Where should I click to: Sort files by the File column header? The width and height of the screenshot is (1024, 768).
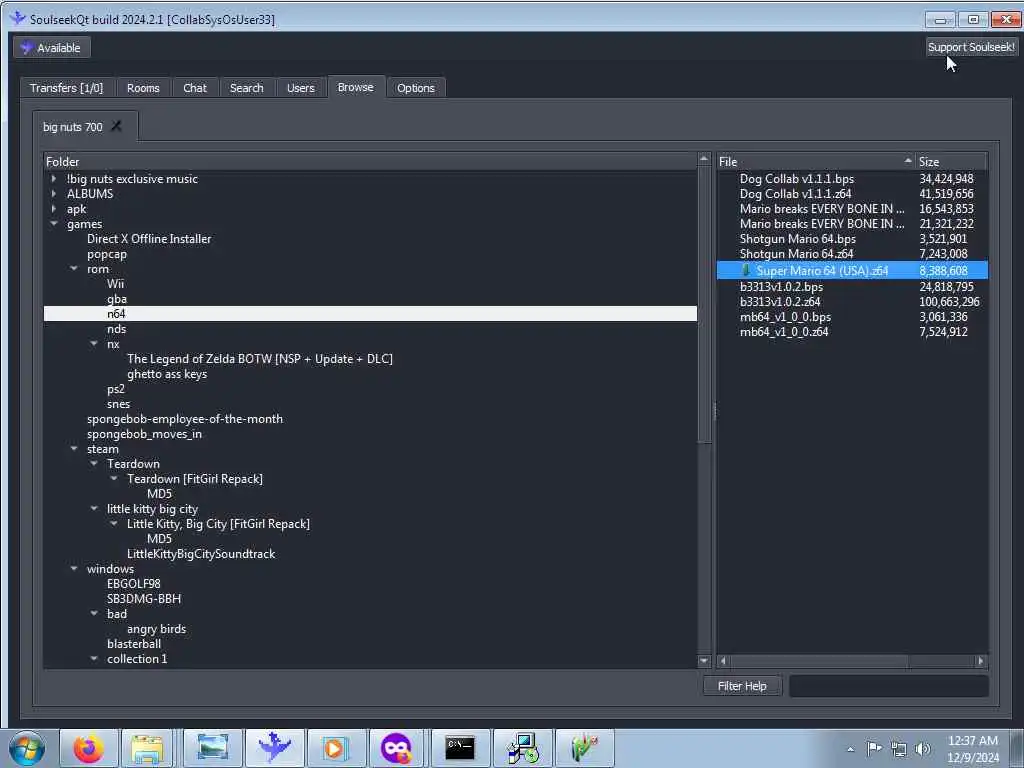click(x=815, y=161)
